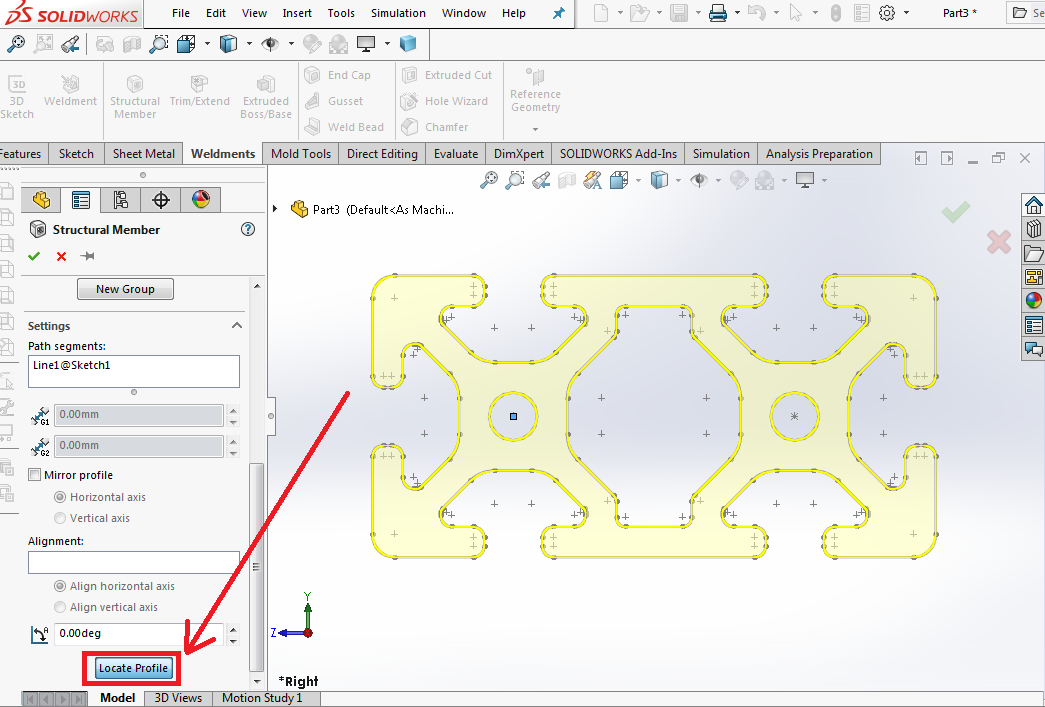Click the Extruded Boss/Base tool
The width and height of the screenshot is (1045, 707).
(266, 97)
